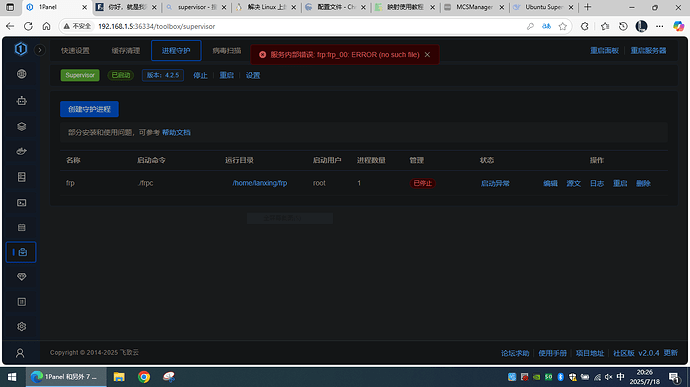Open the user account sidebar icon
Viewport: 690px width, 387px height.
click(20, 353)
